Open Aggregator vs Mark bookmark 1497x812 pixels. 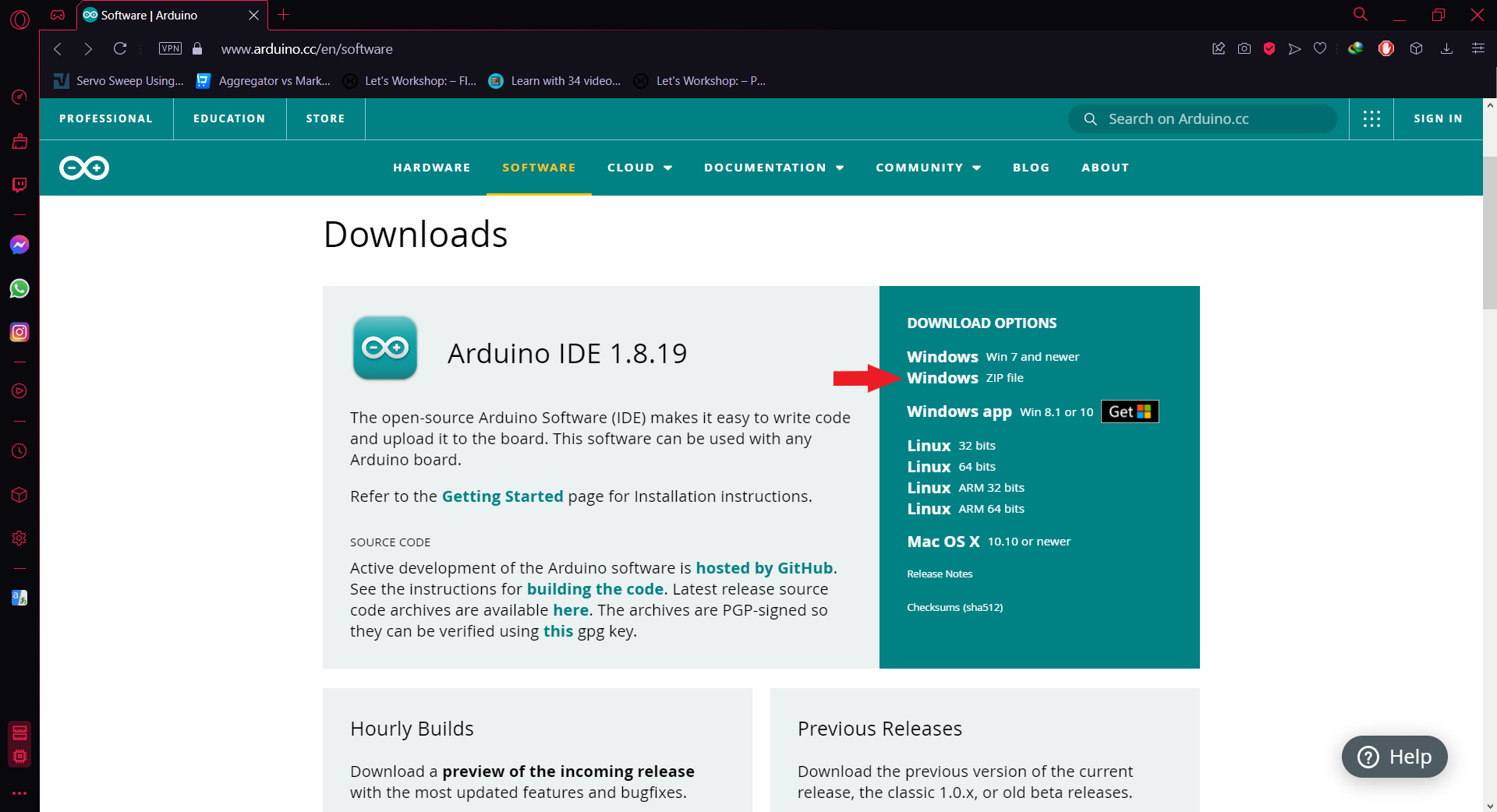263,81
